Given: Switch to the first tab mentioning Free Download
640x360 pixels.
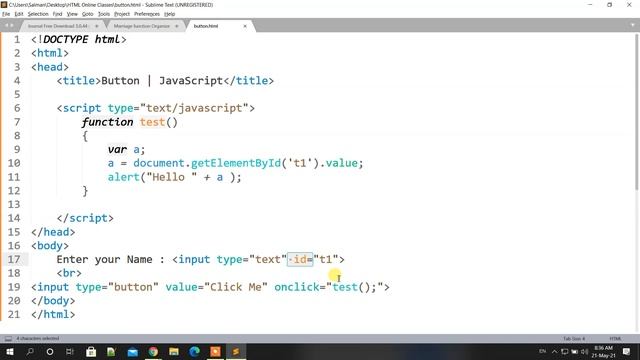Looking at the screenshot, I should tap(57, 26).
